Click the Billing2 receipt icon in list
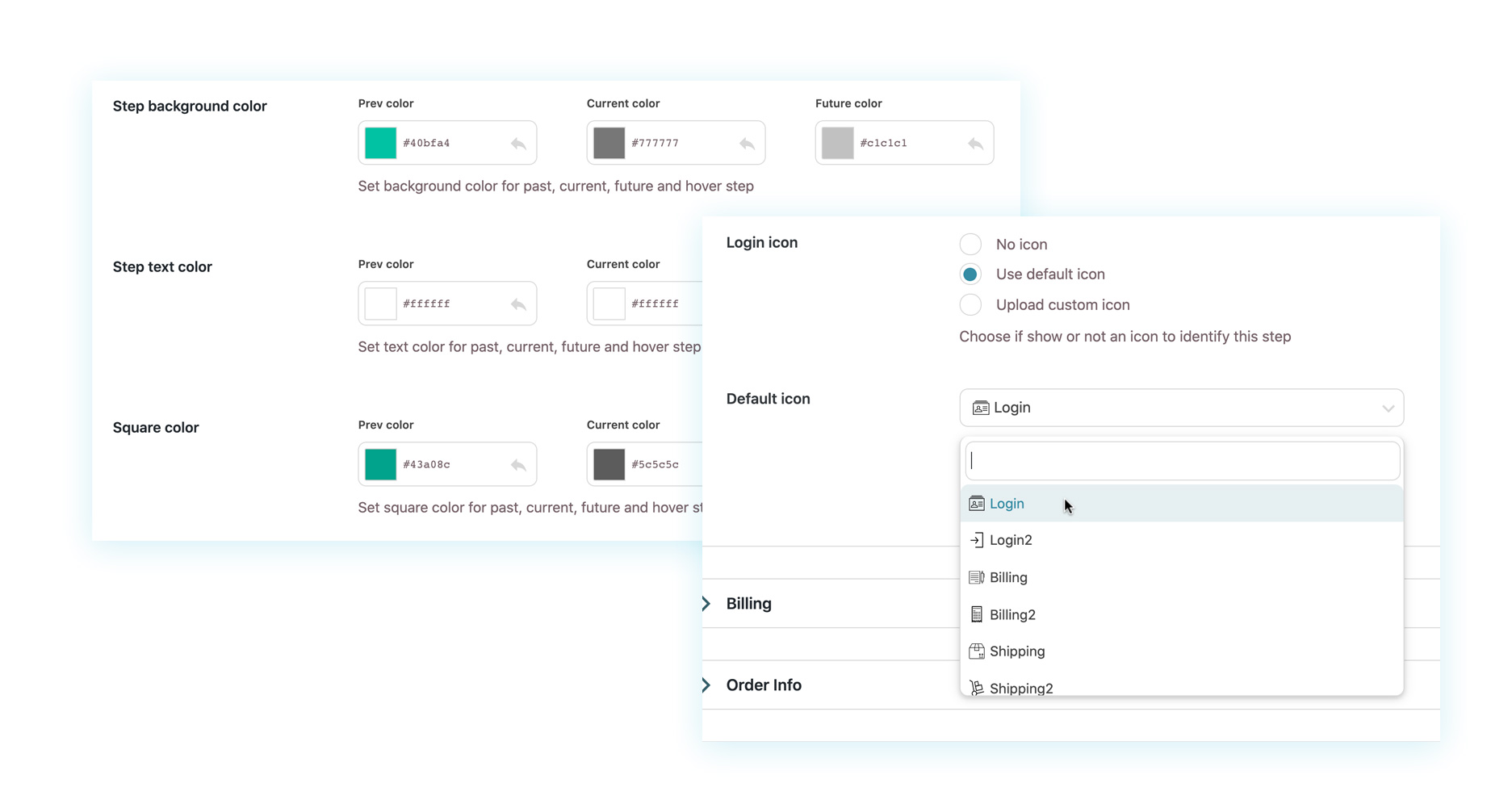 [x=976, y=614]
